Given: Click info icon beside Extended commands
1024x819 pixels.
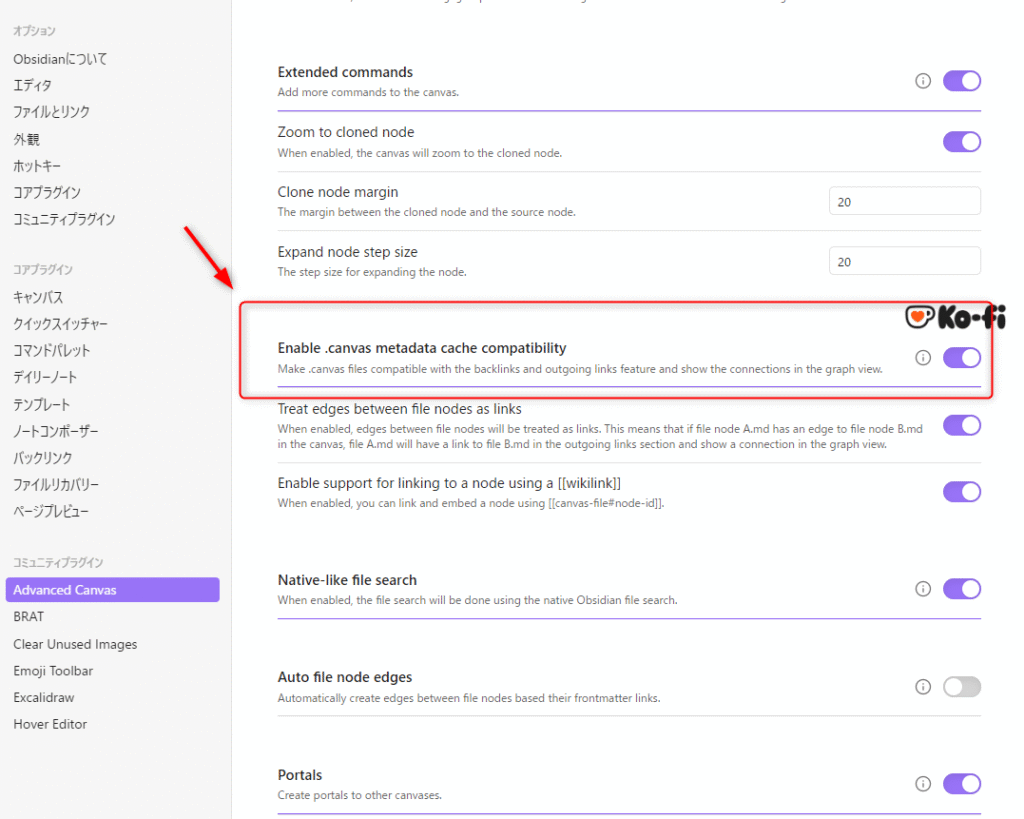Looking at the screenshot, I should [923, 81].
